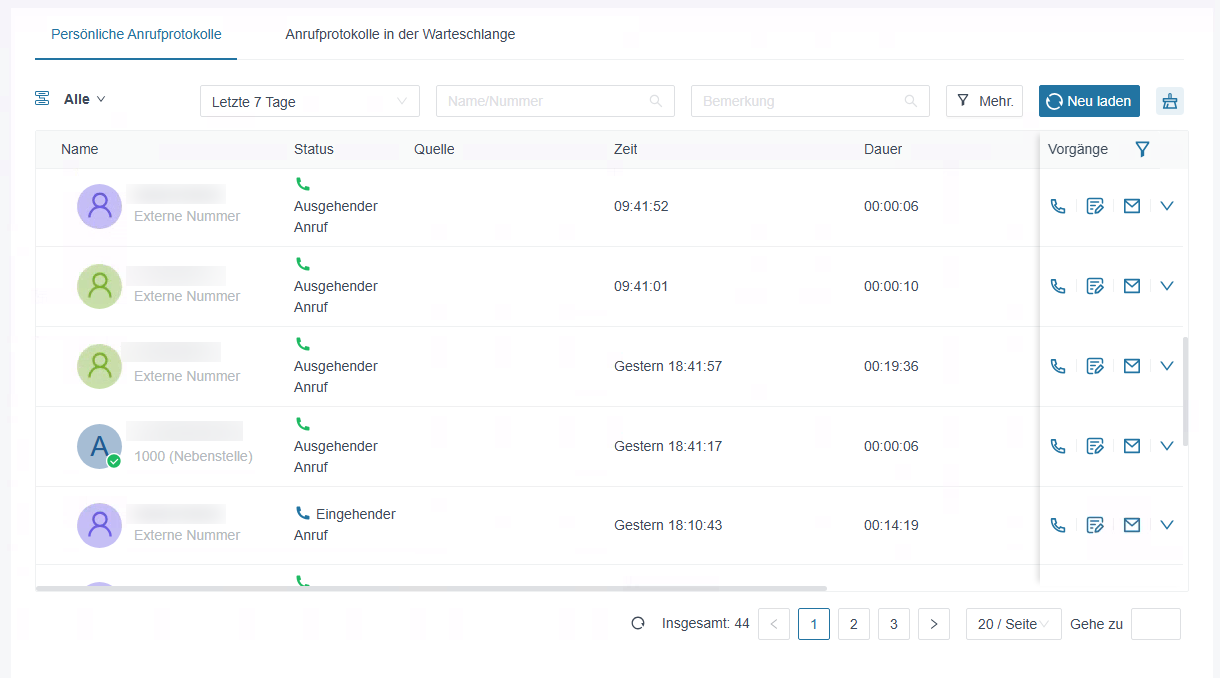Click the list view icon beside Alle
The height and width of the screenshot is (678, 1220).
42,99
